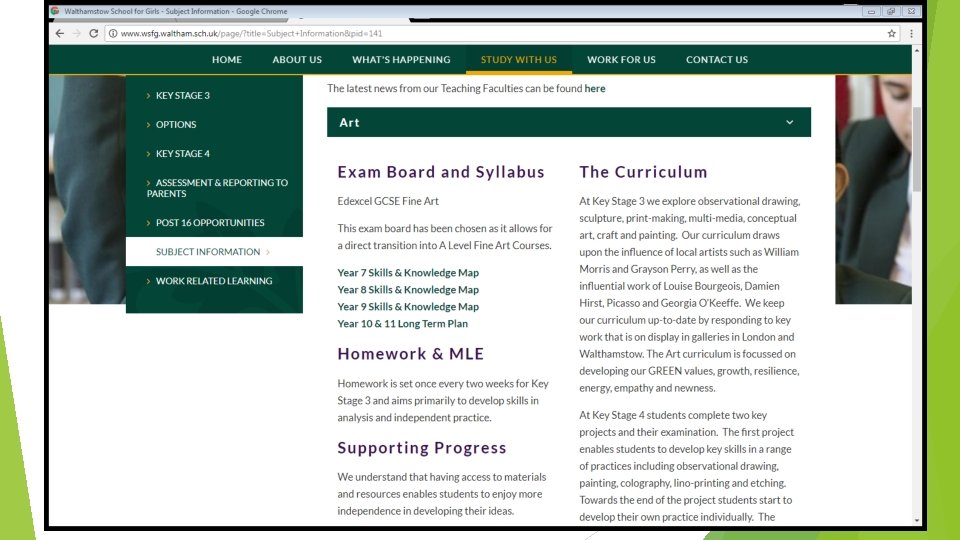Click the schoolgirl photo on the right
Image resolution: width=960 pixels, height=540 pixels.
873,189
